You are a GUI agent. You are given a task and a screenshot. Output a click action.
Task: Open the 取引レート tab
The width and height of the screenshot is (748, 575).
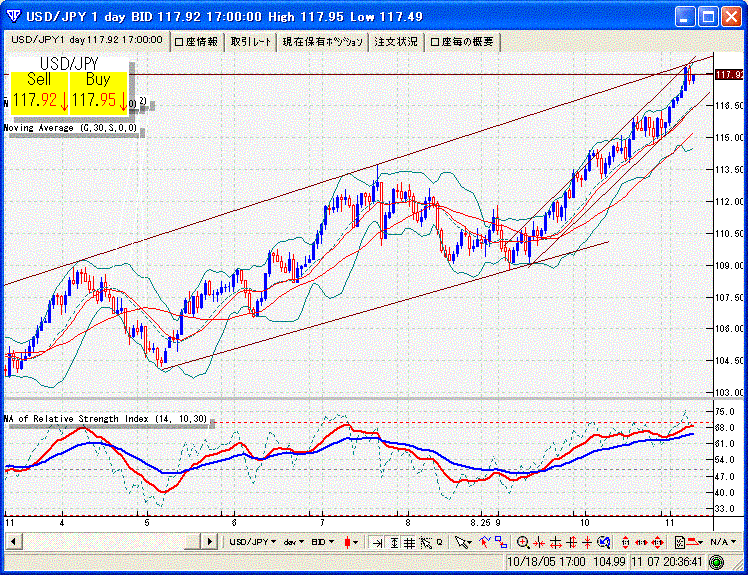coord(250,41)
